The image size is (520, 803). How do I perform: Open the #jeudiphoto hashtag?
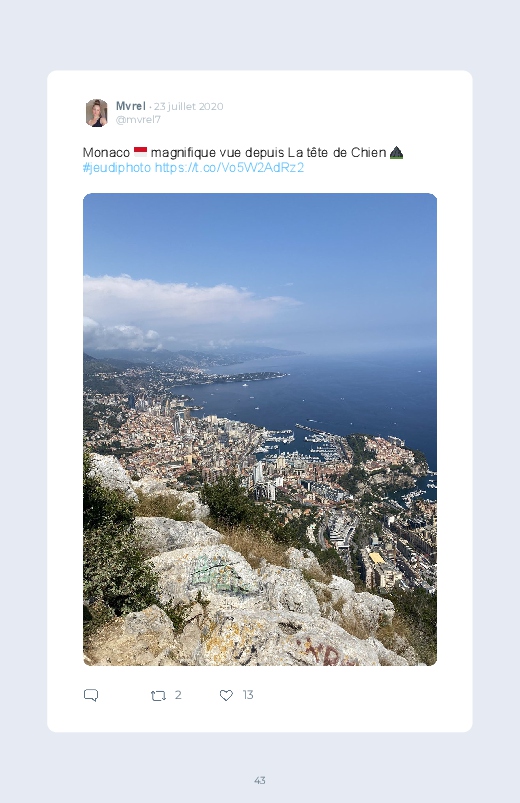[117, 167]
